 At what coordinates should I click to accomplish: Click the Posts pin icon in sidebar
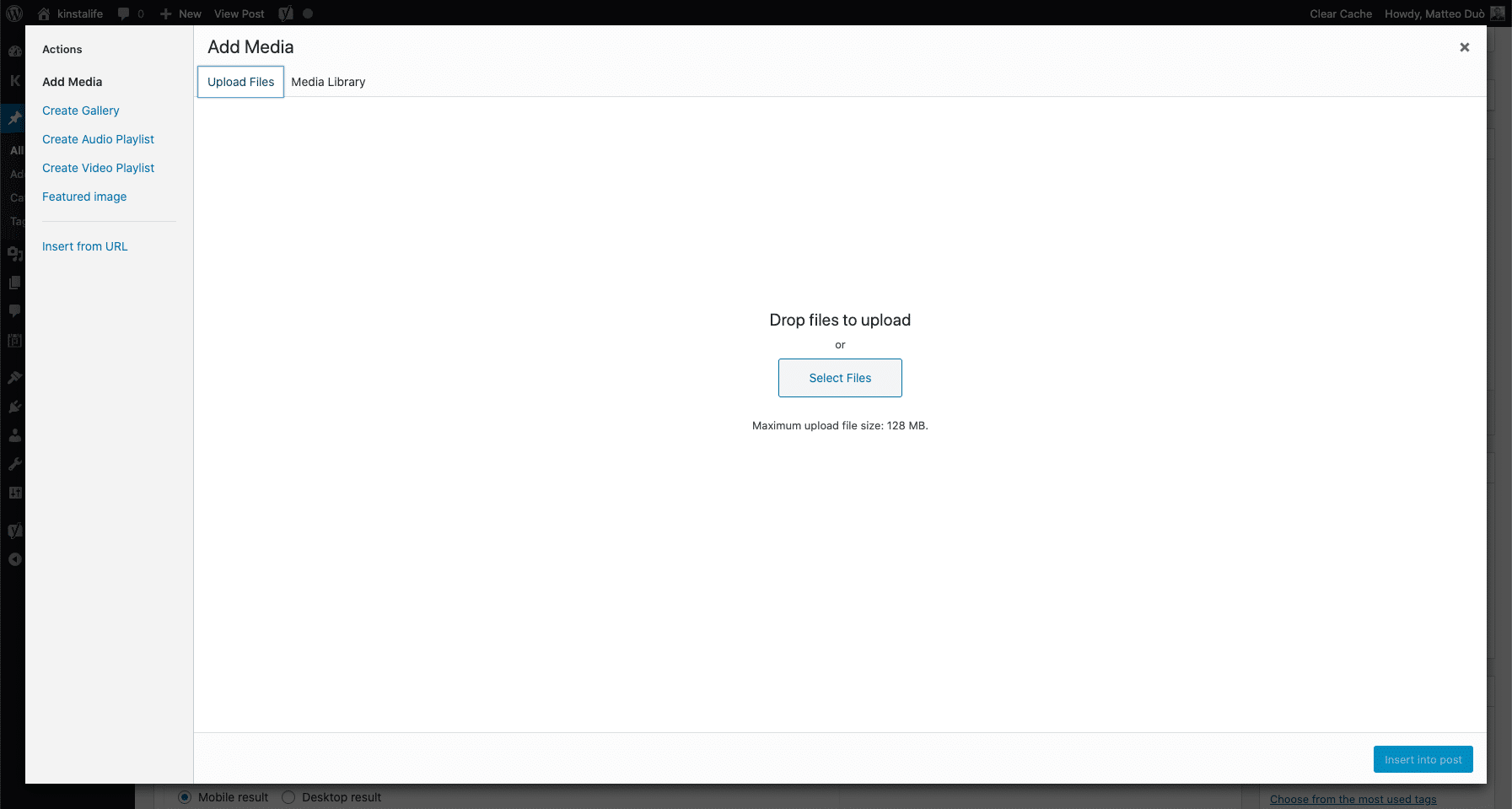13,118
